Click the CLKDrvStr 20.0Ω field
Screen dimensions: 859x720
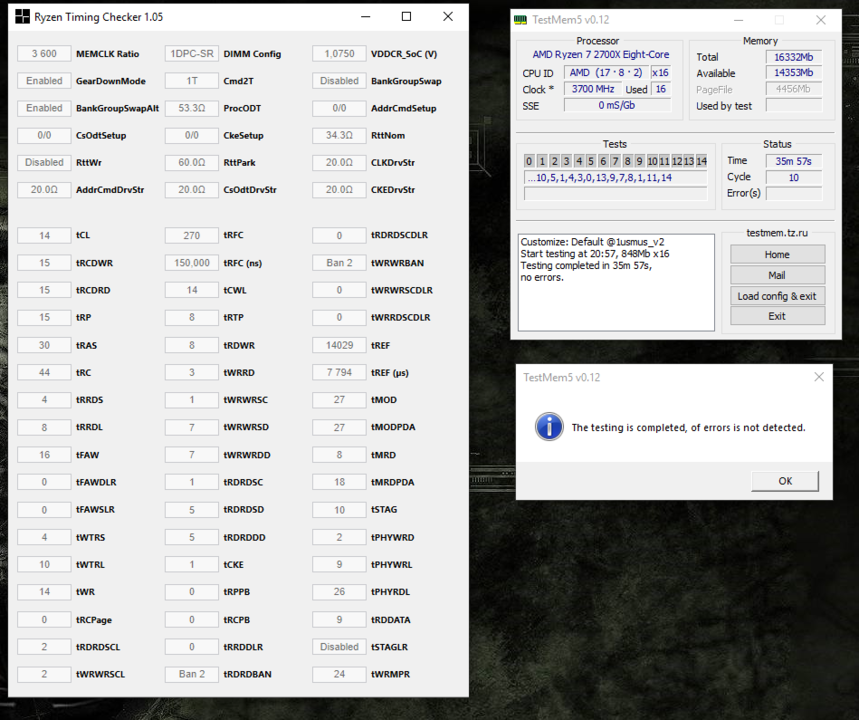pyautogui.click(x=339, y=162)
